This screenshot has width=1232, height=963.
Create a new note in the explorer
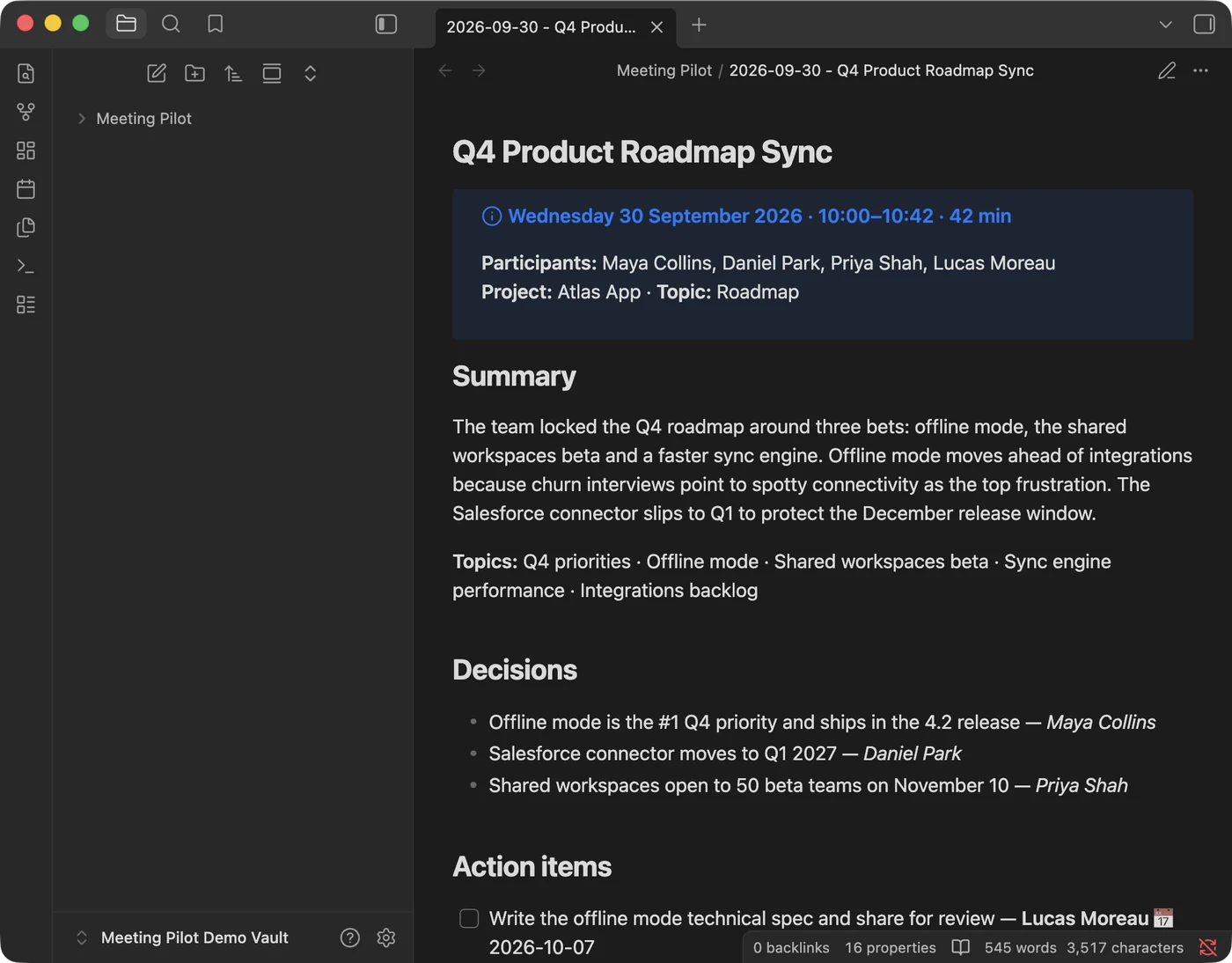click(x=157, y=73)
